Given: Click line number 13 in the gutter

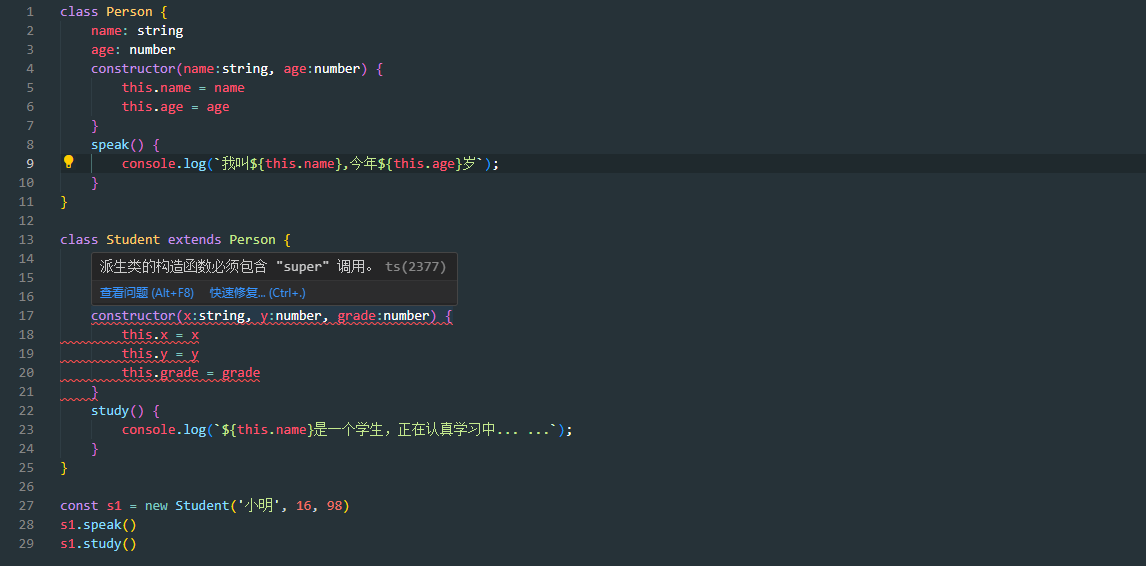Looking at the screenshot, I should pos(27,239).
